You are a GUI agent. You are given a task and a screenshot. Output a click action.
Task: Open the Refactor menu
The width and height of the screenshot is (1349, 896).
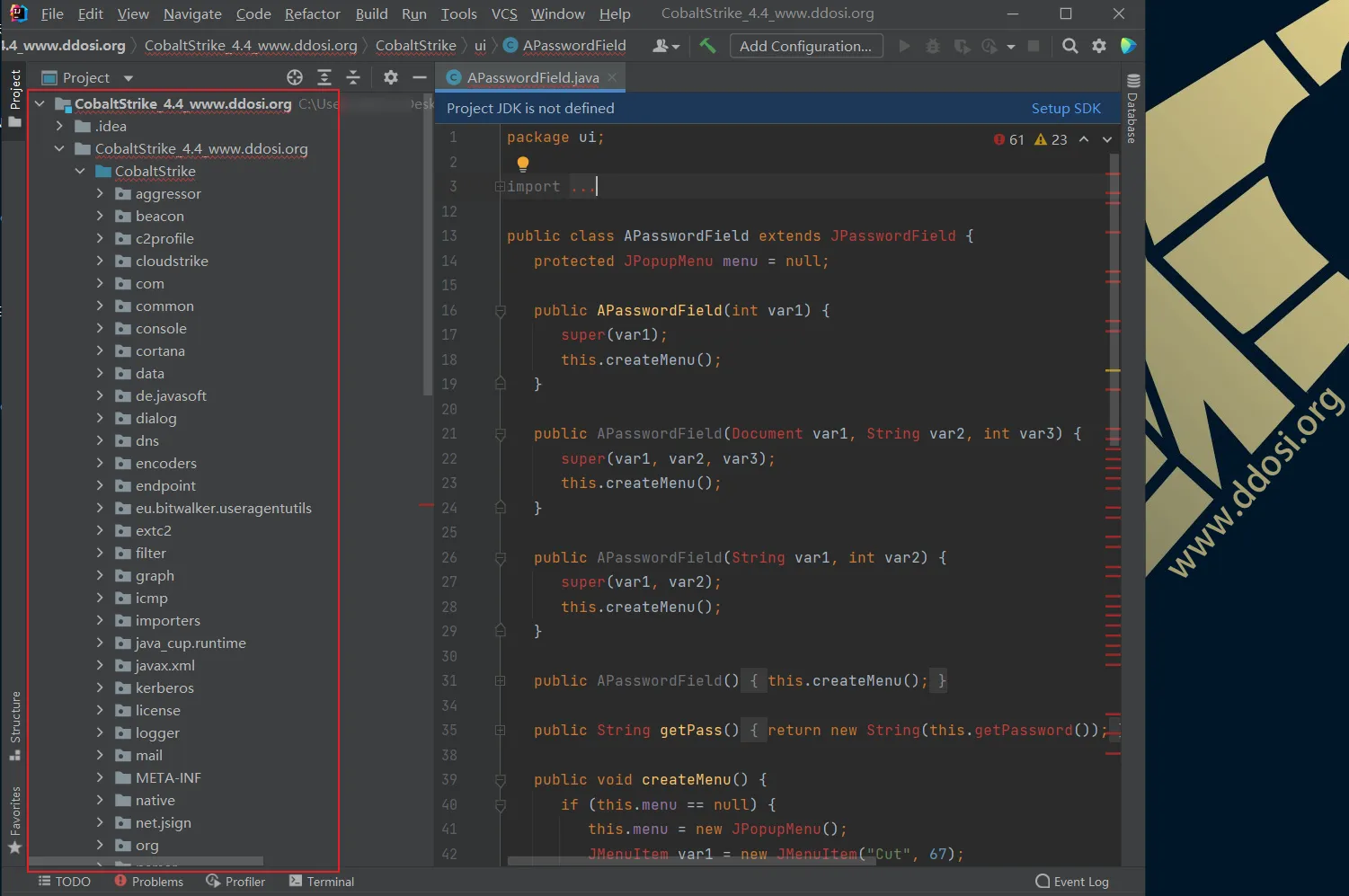312,13
